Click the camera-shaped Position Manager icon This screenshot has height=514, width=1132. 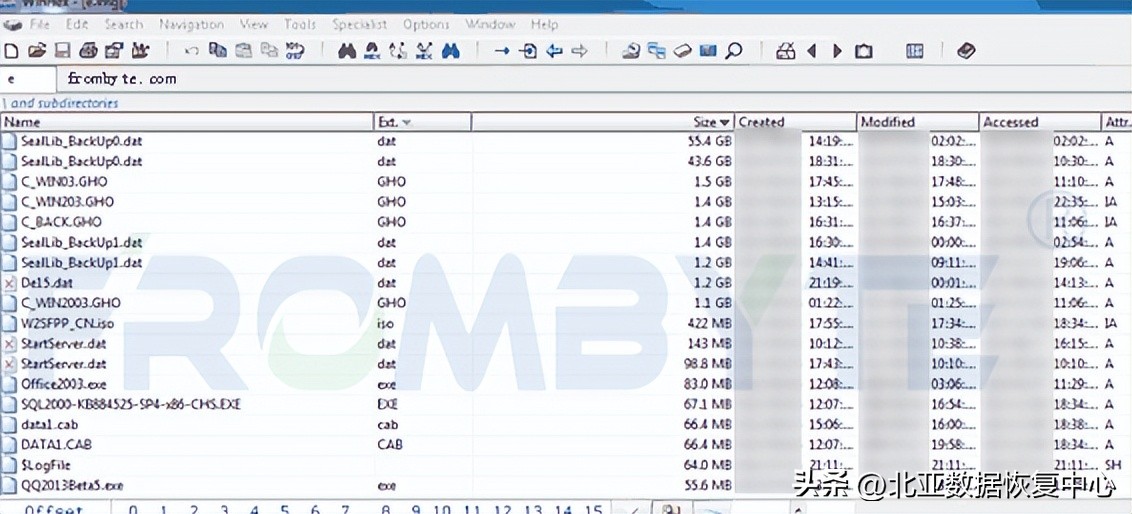click(863, 51)
